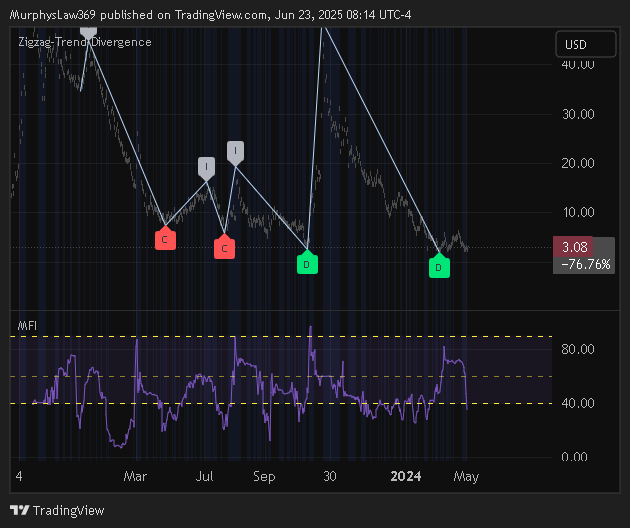
Task: Click the Sep label on time axis
Action: [x=264, y=476]
